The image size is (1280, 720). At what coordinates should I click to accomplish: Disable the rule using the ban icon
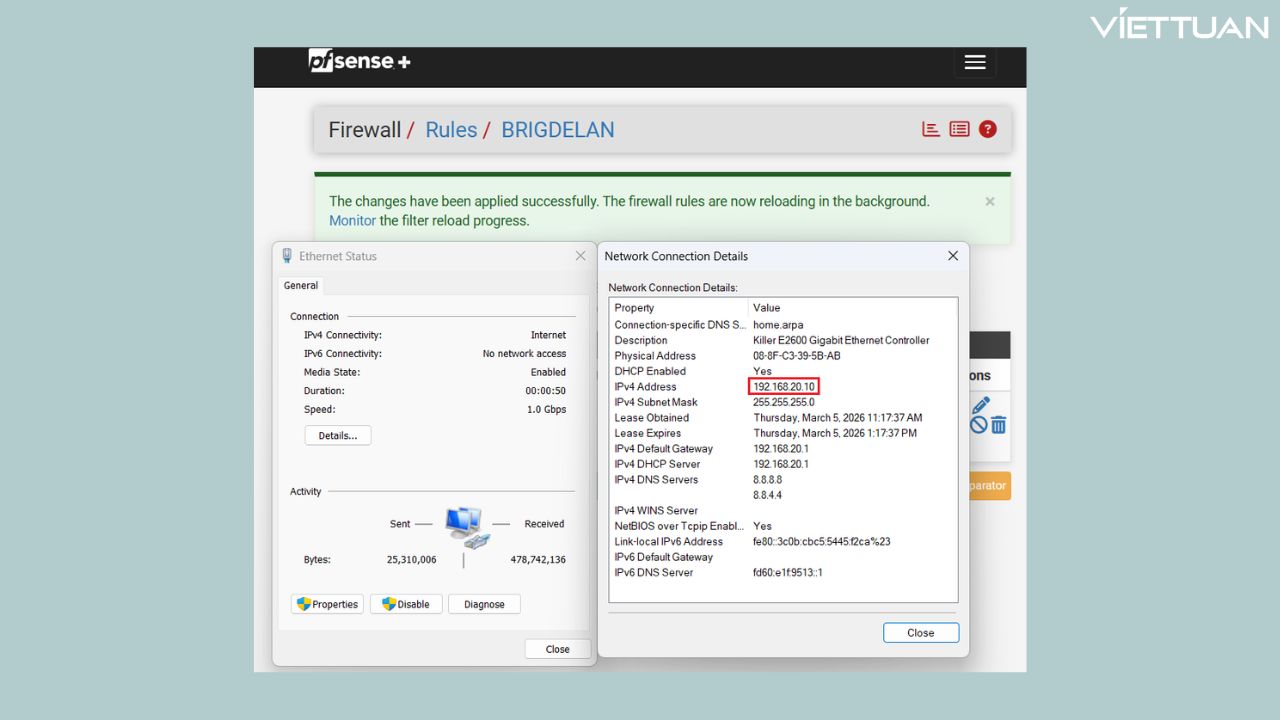tap(979, 425)
